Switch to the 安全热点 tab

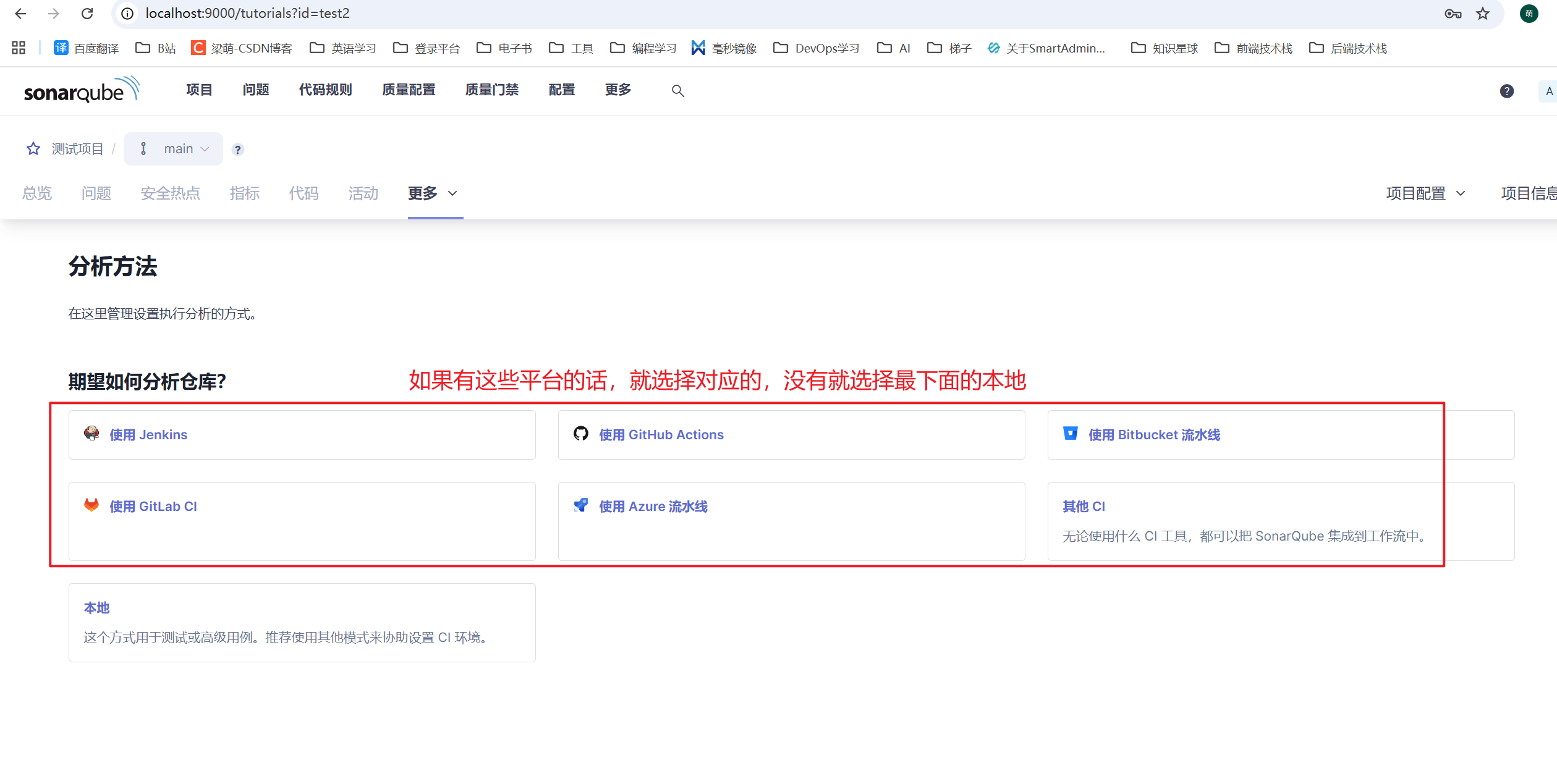coord(171,193)
